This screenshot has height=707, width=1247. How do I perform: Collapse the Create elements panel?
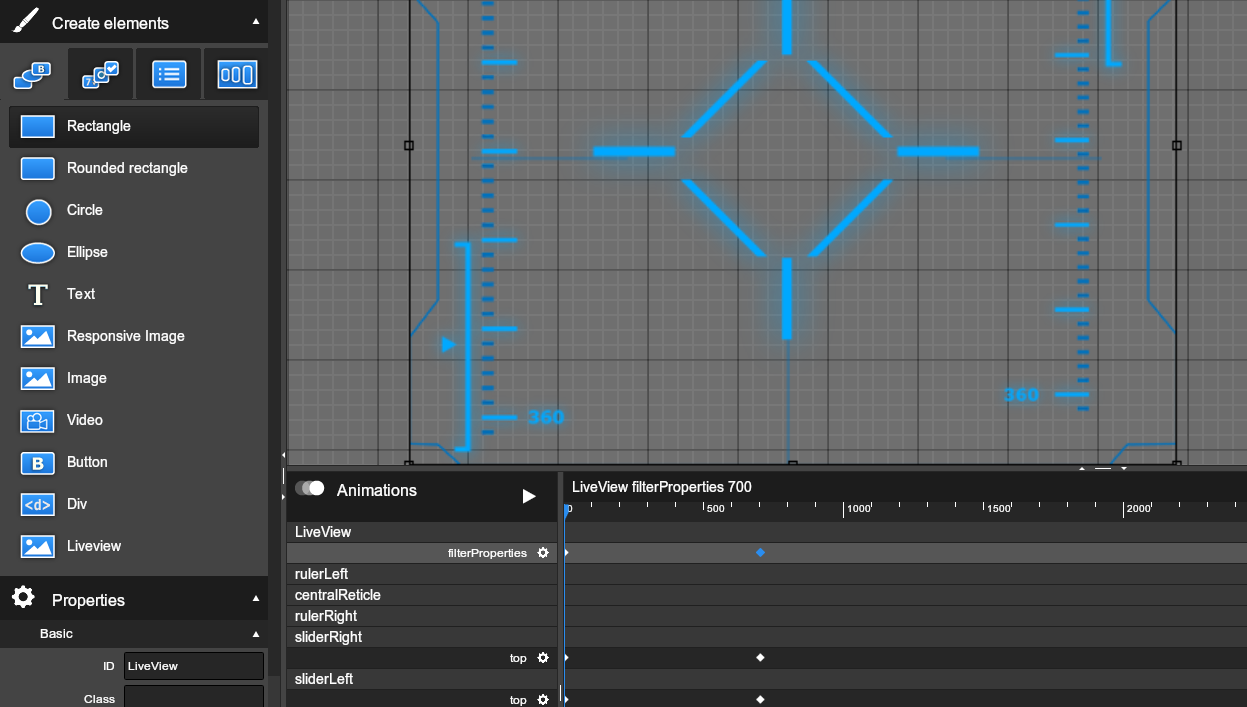point(254,21)
